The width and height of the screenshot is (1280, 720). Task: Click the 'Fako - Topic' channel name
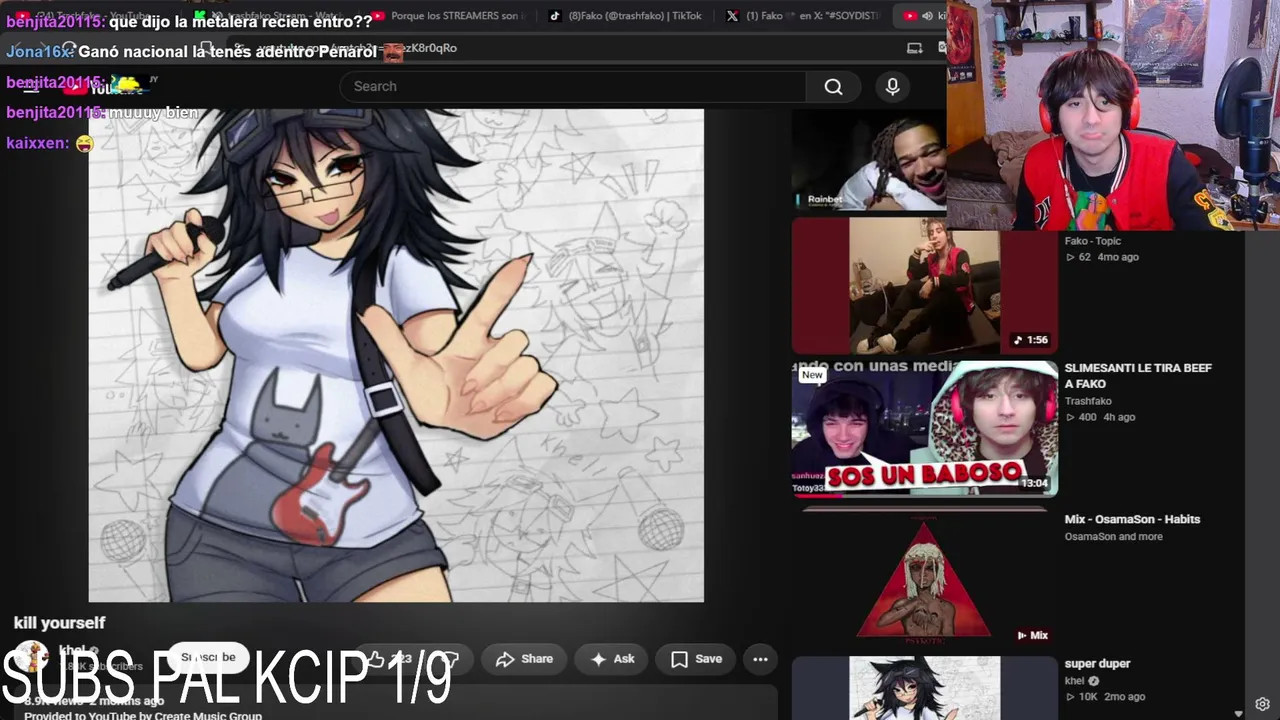click(x=1093, y=241)
